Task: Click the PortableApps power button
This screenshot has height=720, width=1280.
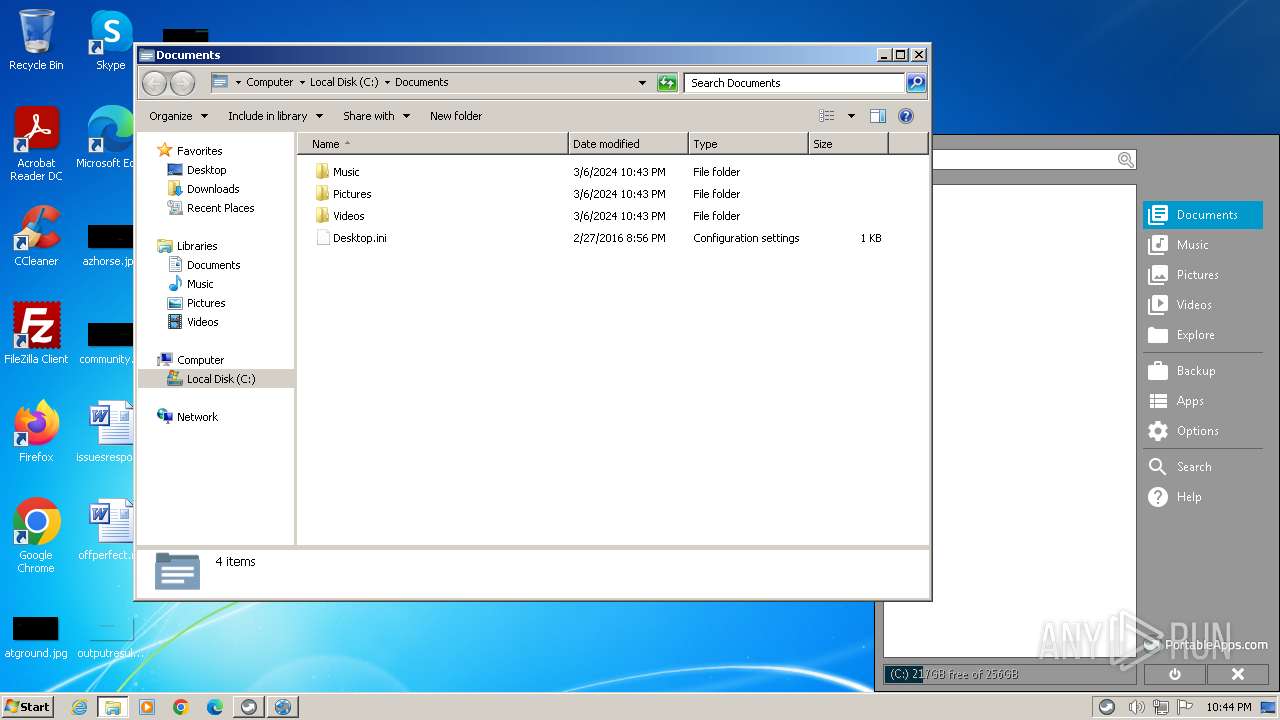Action: coord(1174,674)
